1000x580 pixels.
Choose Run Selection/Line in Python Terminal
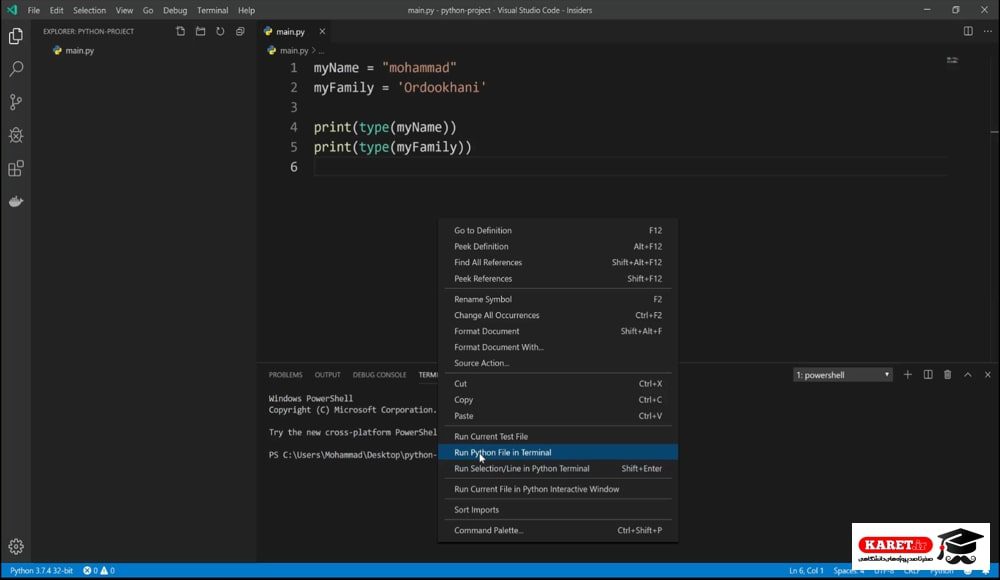point(557,468)
